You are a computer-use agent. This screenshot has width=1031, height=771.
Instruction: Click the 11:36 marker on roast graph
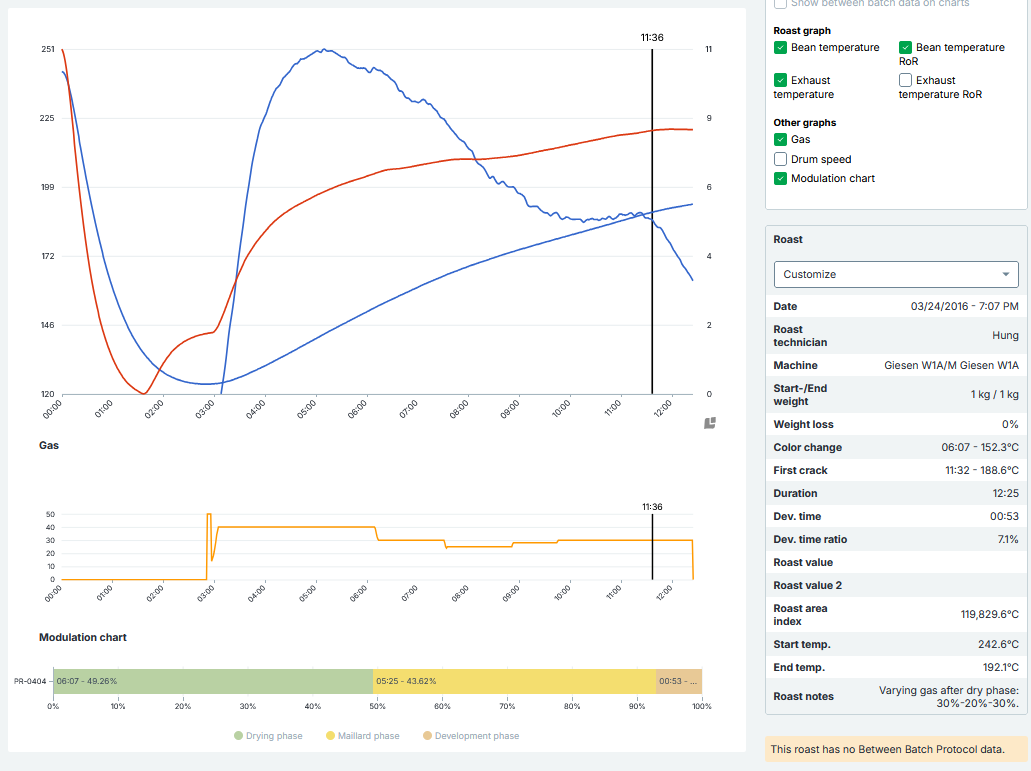point(652,38)
